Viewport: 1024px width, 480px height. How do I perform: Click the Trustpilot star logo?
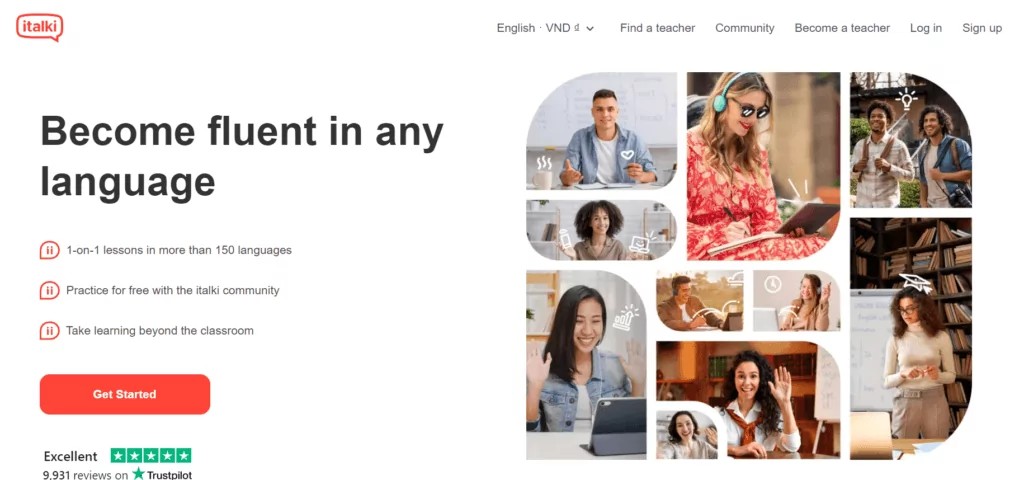point(138,474)
